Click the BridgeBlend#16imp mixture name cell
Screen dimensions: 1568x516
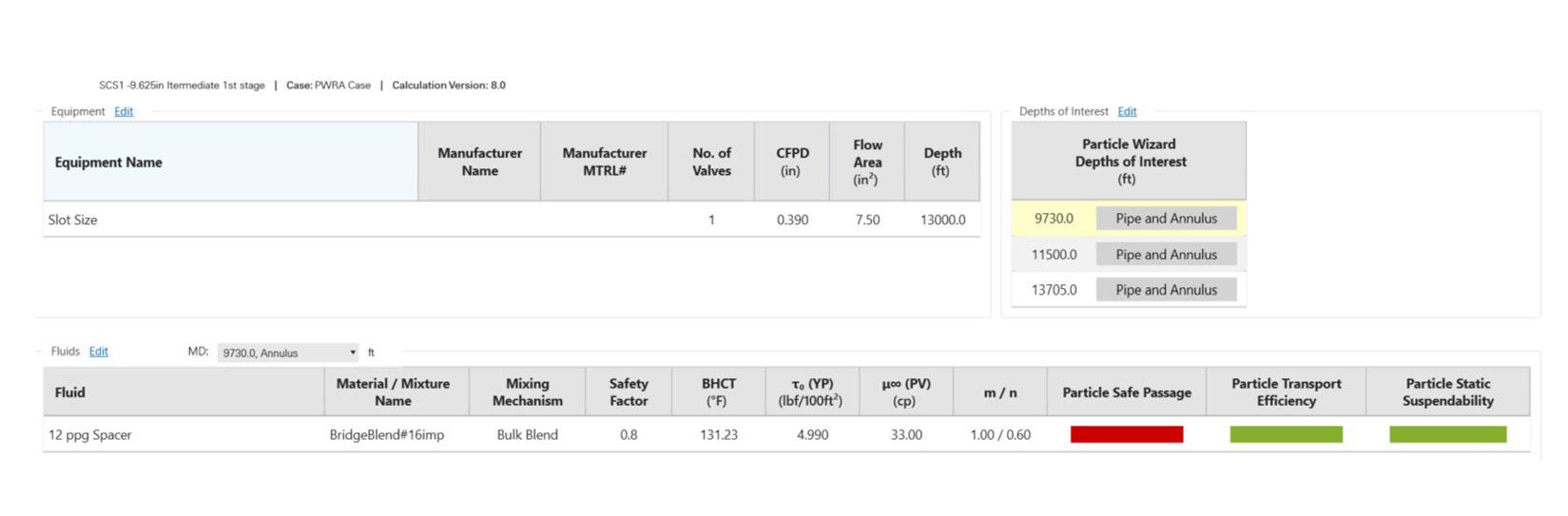[x=387, y=434]
